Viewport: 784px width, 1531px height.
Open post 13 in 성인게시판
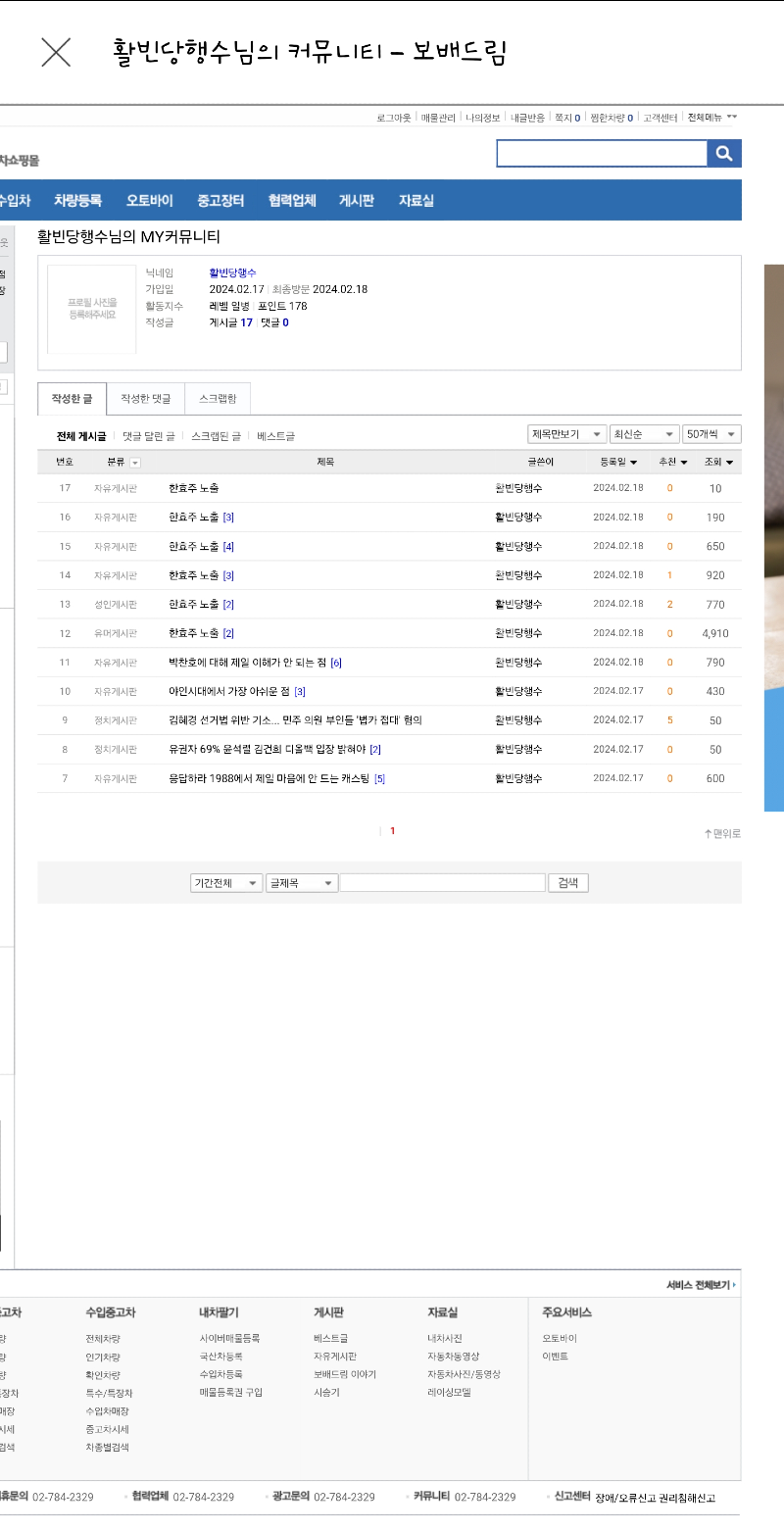193,605
